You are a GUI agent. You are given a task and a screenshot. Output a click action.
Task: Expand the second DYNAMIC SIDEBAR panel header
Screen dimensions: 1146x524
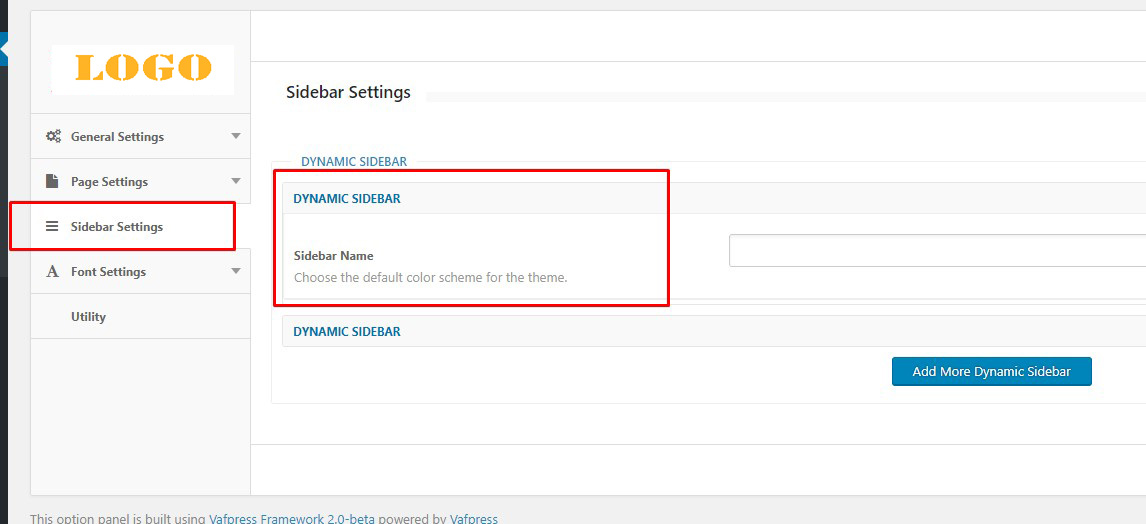coord(347,332)
